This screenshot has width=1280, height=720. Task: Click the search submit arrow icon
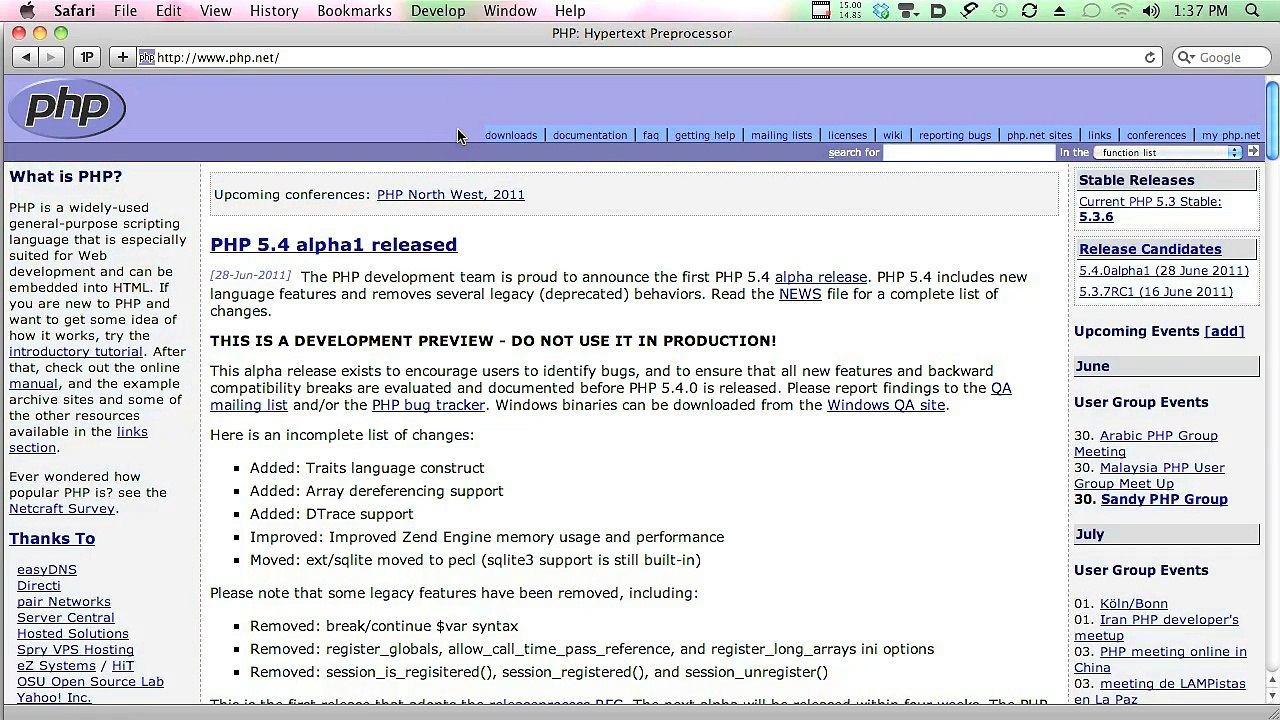(x=1254, y=152)
